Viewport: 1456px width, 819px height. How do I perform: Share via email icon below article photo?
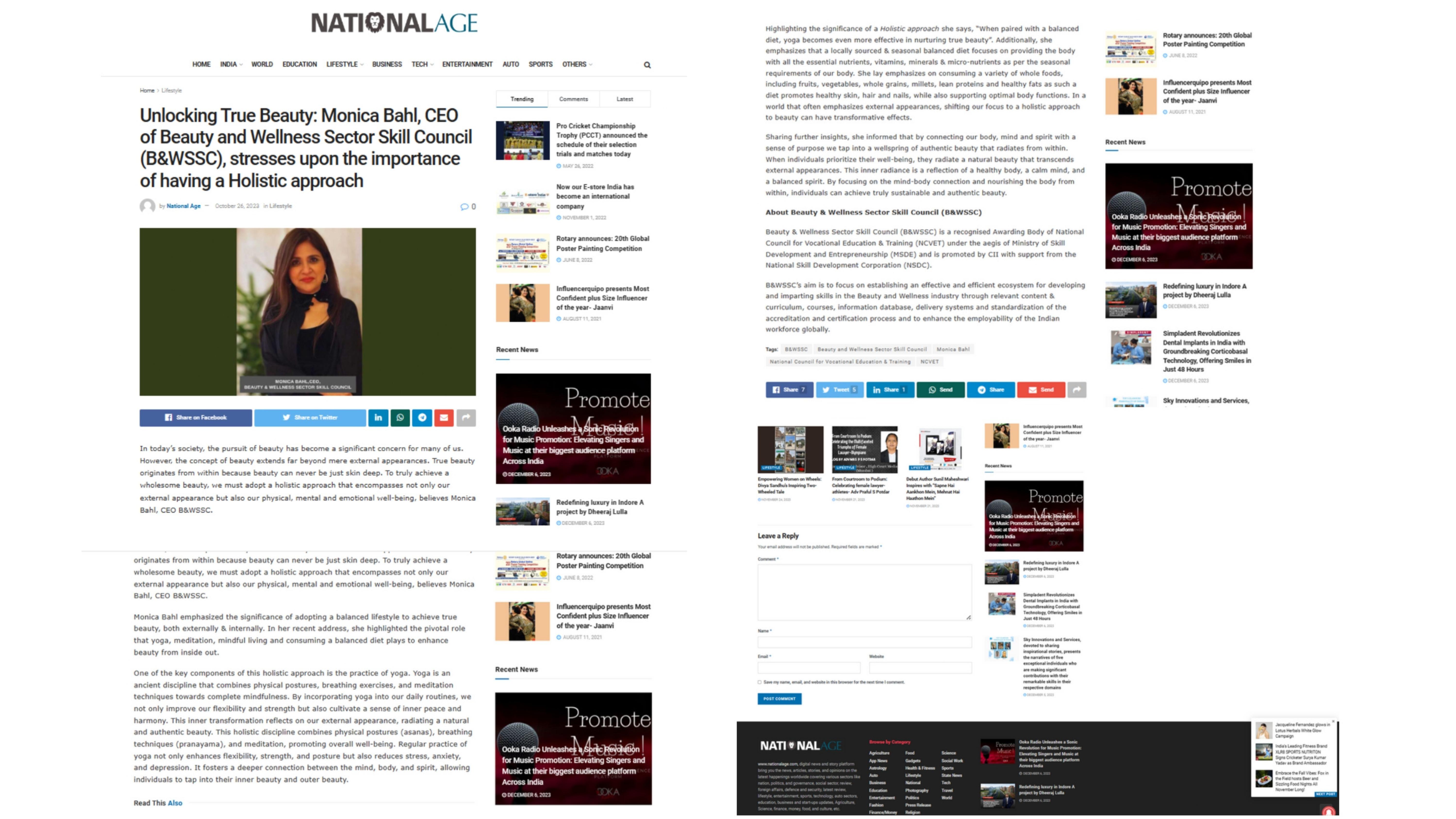click(444, 418)
